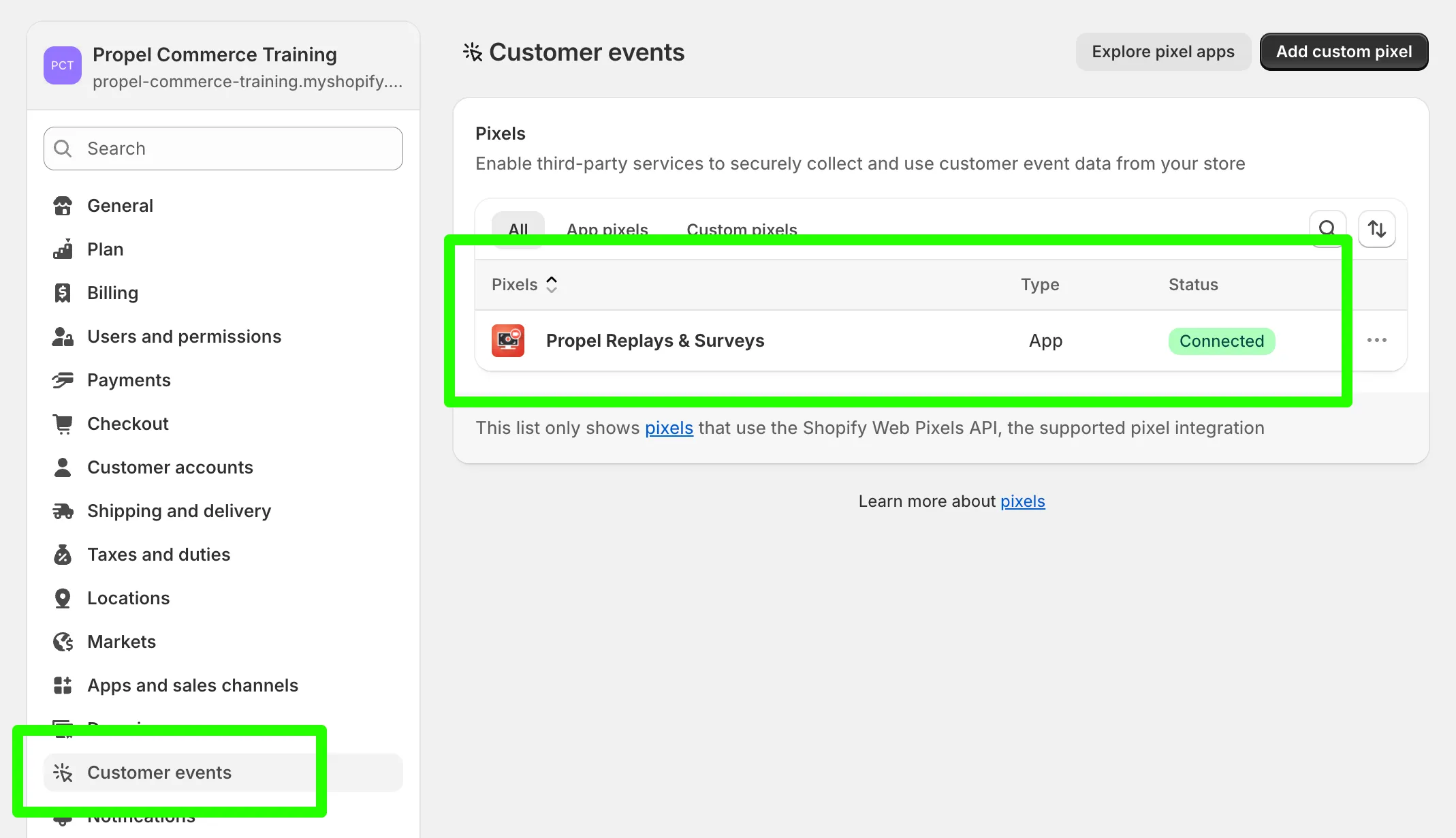
Task: Click the Add custom pixel button
Action: (x=1344, y=52)
